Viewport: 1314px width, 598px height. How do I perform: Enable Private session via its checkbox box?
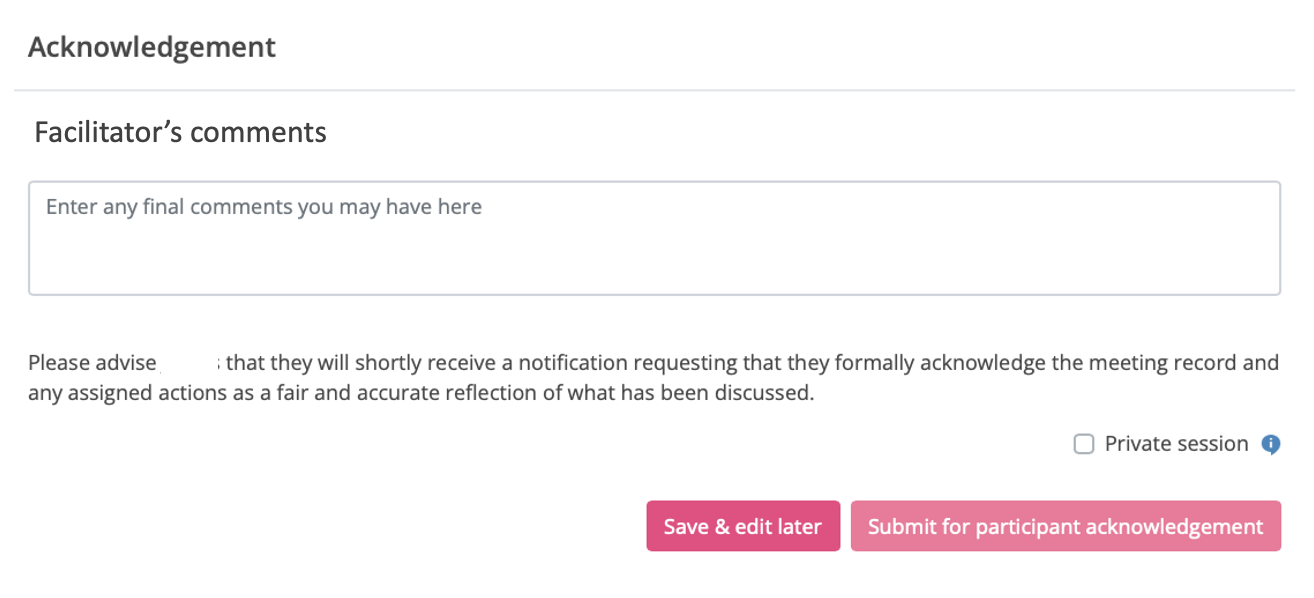tap(1084, 444)
